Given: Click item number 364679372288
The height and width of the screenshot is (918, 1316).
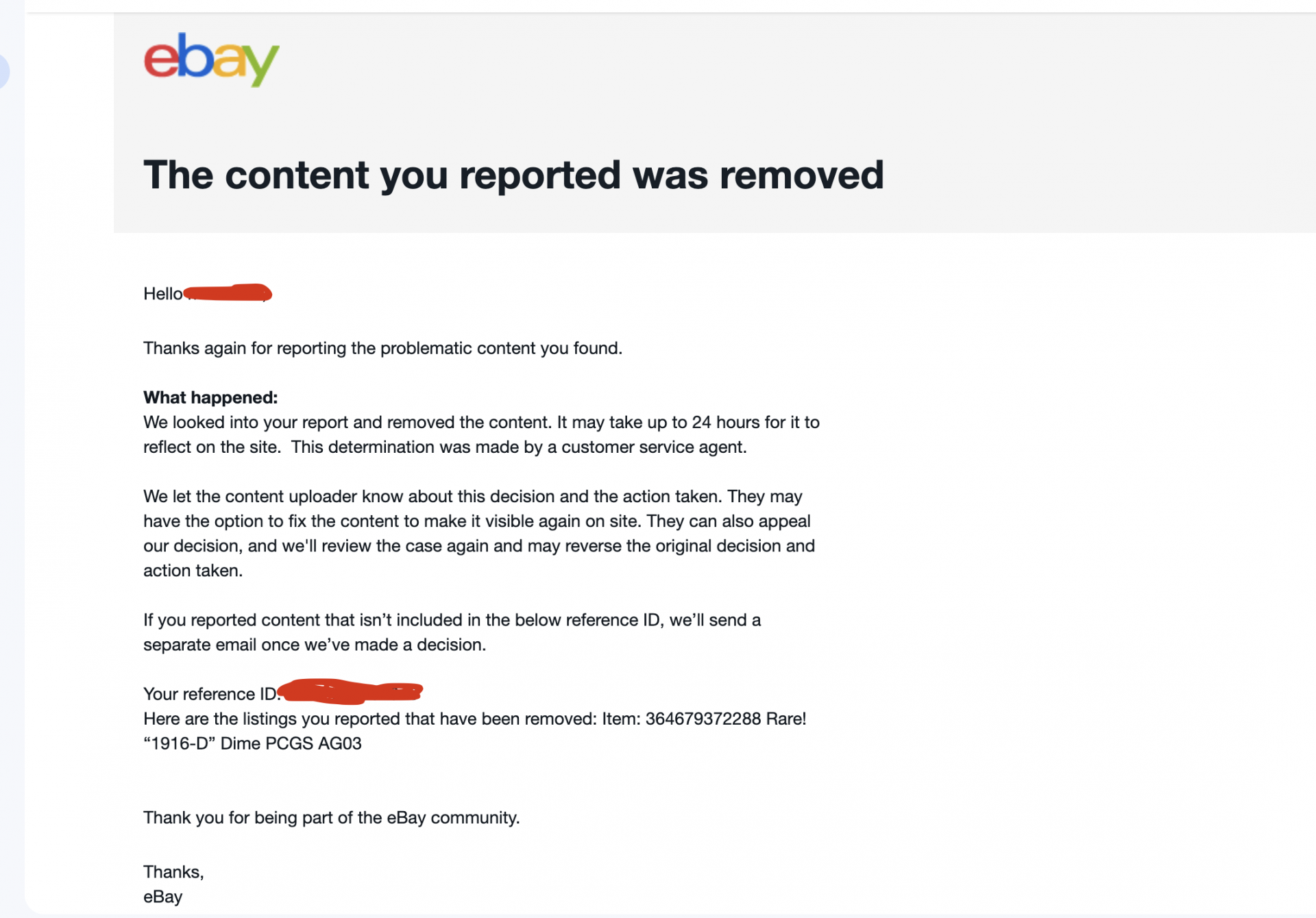Looking at the screenshot, I should pyautogui.click(x=703, y=719).
